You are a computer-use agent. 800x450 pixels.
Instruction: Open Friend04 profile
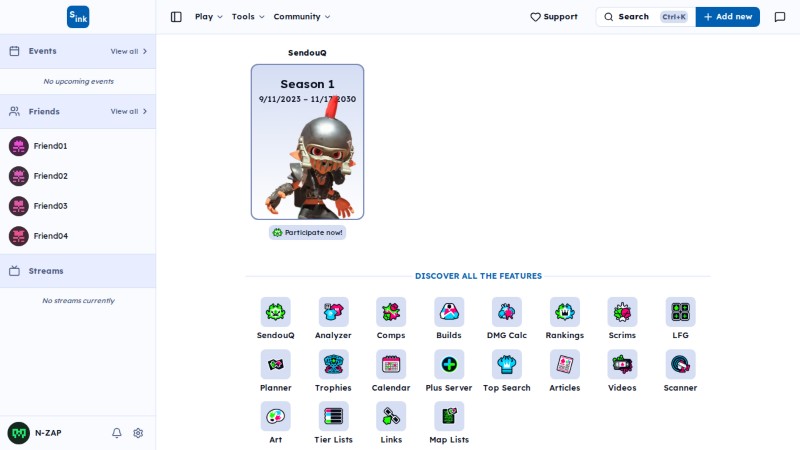pyautogui.click(x=78, y=236)
